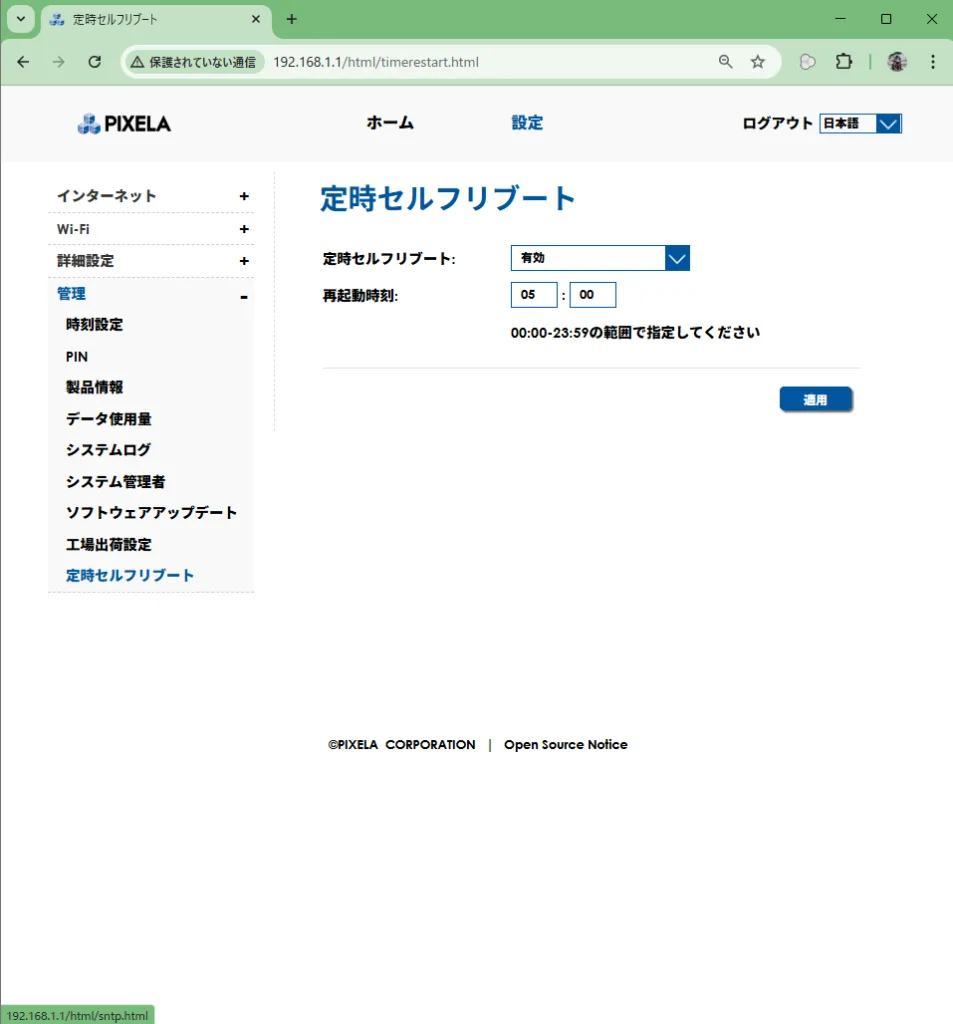Open データ使用量 in sidebar
953x1024 pixels.
pyautogui.click(x=108, y=419)
